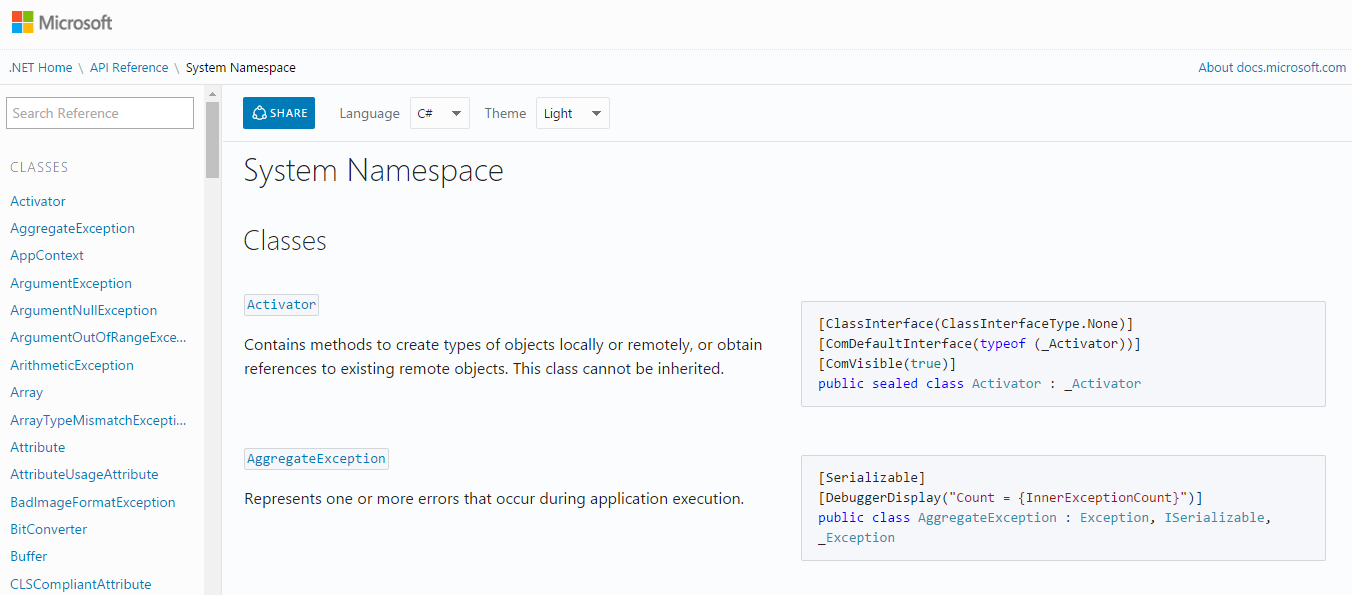This screenshot has height=595, width=1352.
Task: Click _Activator type in code block
Action: pyautogui.click(x=1102, y=383)
